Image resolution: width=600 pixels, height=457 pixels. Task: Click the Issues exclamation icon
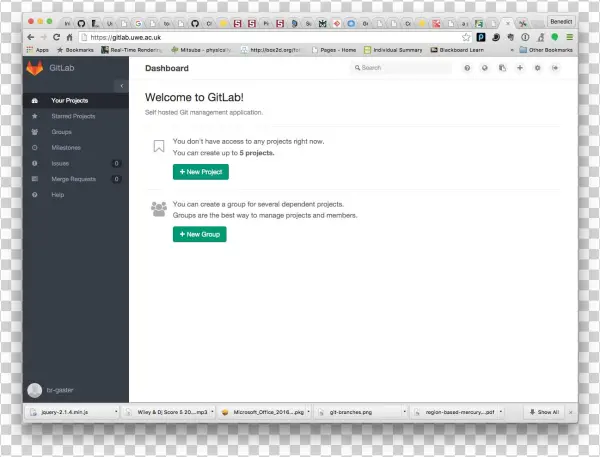[x=35, y=163]
